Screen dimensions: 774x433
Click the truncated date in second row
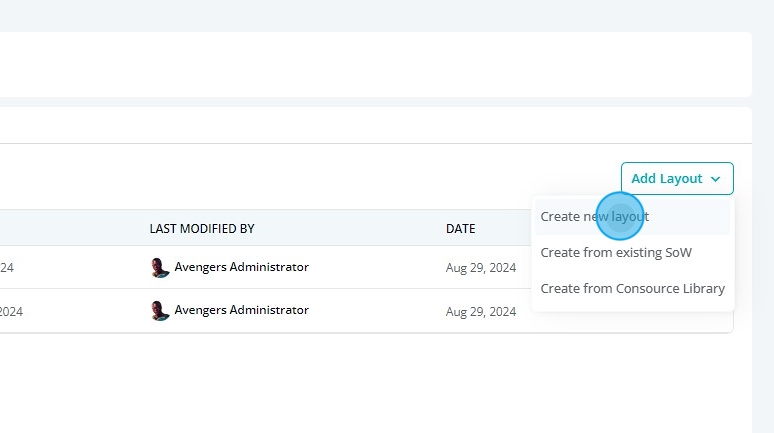(10, 311)
